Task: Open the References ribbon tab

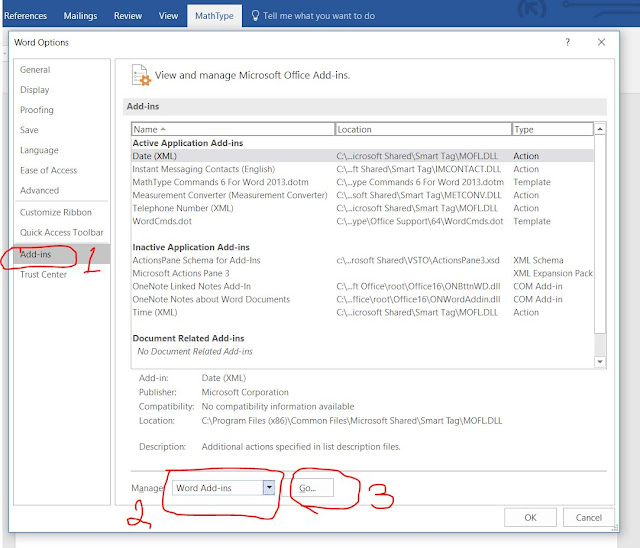Action: click(x=25, y=16)
